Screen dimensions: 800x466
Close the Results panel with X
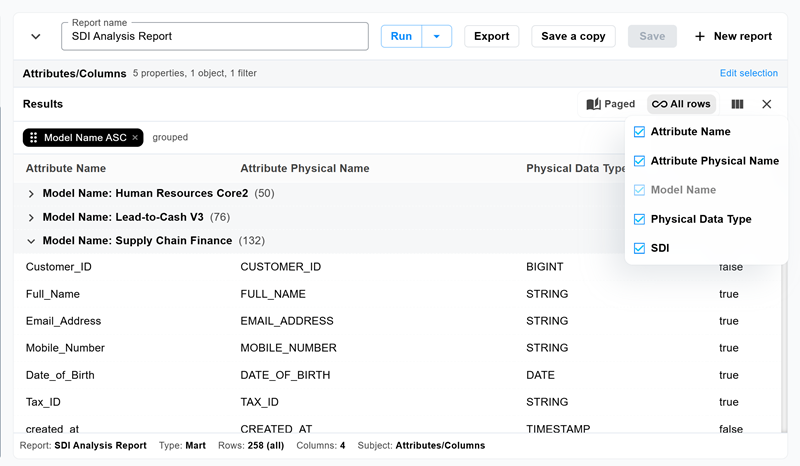766,104
